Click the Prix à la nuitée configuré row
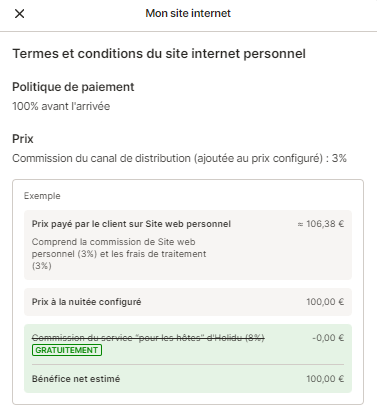This screenshot has width=377, height=420. point(188,302)
